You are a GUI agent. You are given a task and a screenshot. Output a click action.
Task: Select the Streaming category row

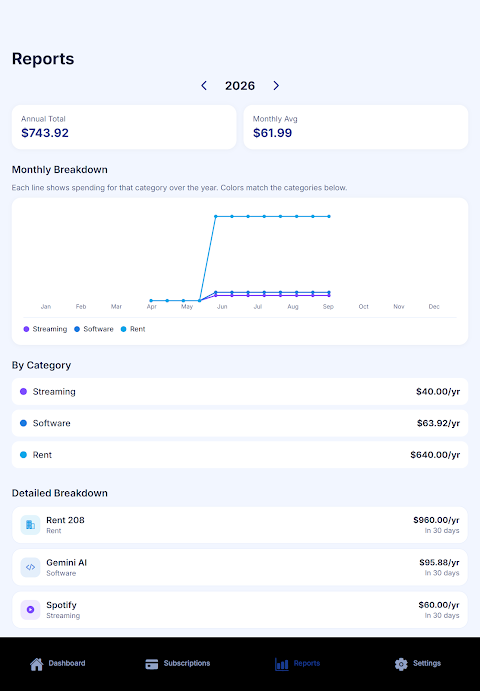pos(240,392)
